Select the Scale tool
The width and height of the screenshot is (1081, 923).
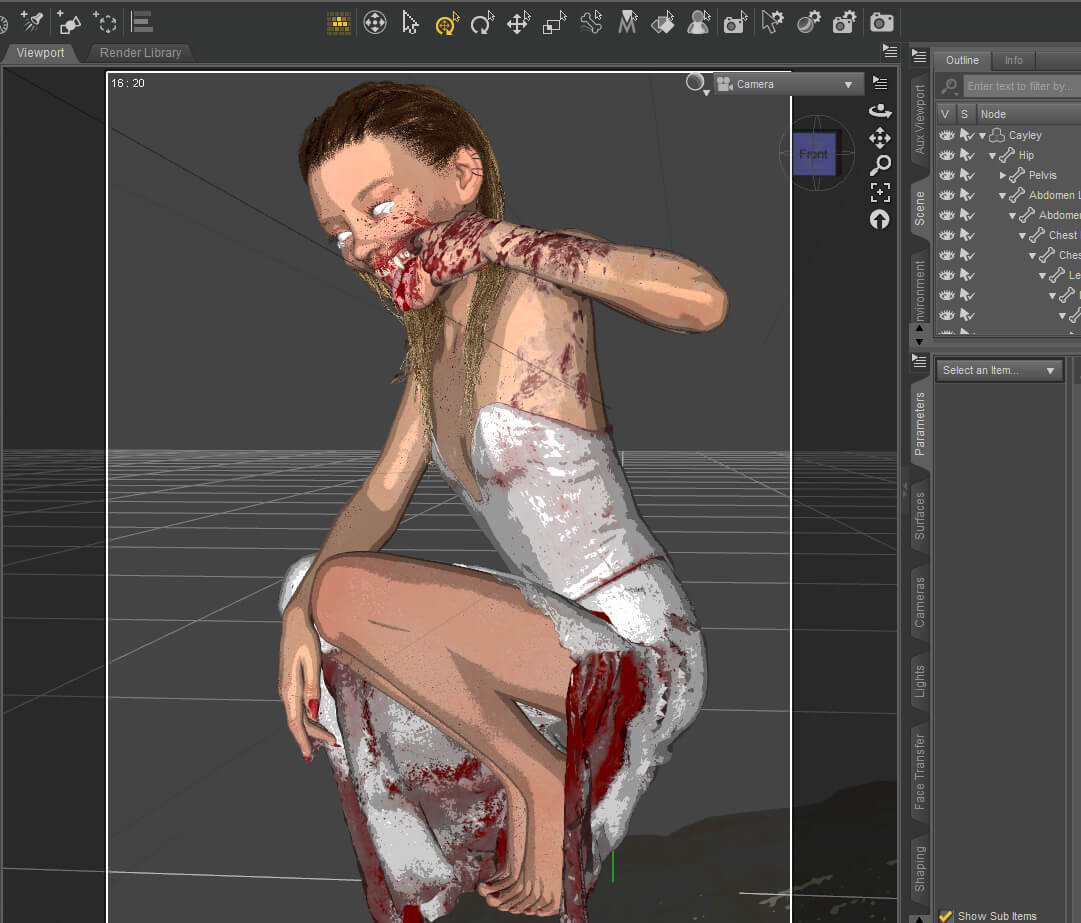point(555,23)
